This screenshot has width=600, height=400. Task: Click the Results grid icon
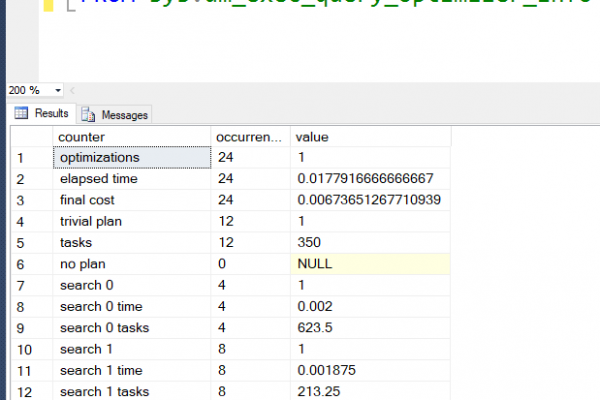pos(21,113)
